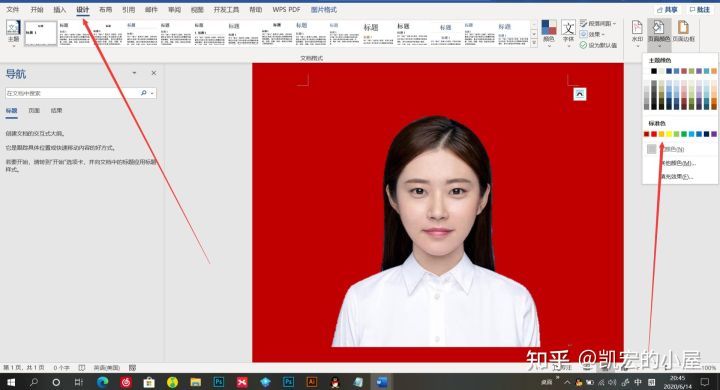Open the navigation pane options arrow
Screen dimensions: 720x390
[134, 73]
